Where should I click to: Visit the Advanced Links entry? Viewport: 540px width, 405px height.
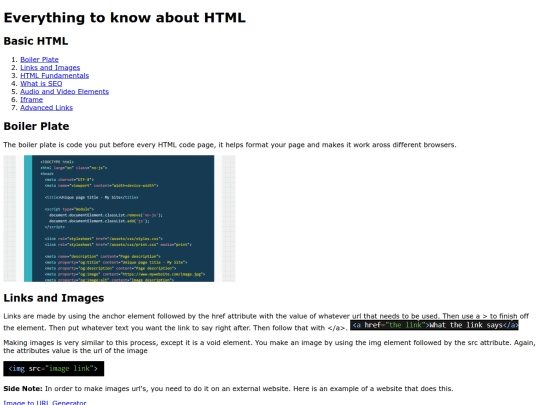point(46,107)
